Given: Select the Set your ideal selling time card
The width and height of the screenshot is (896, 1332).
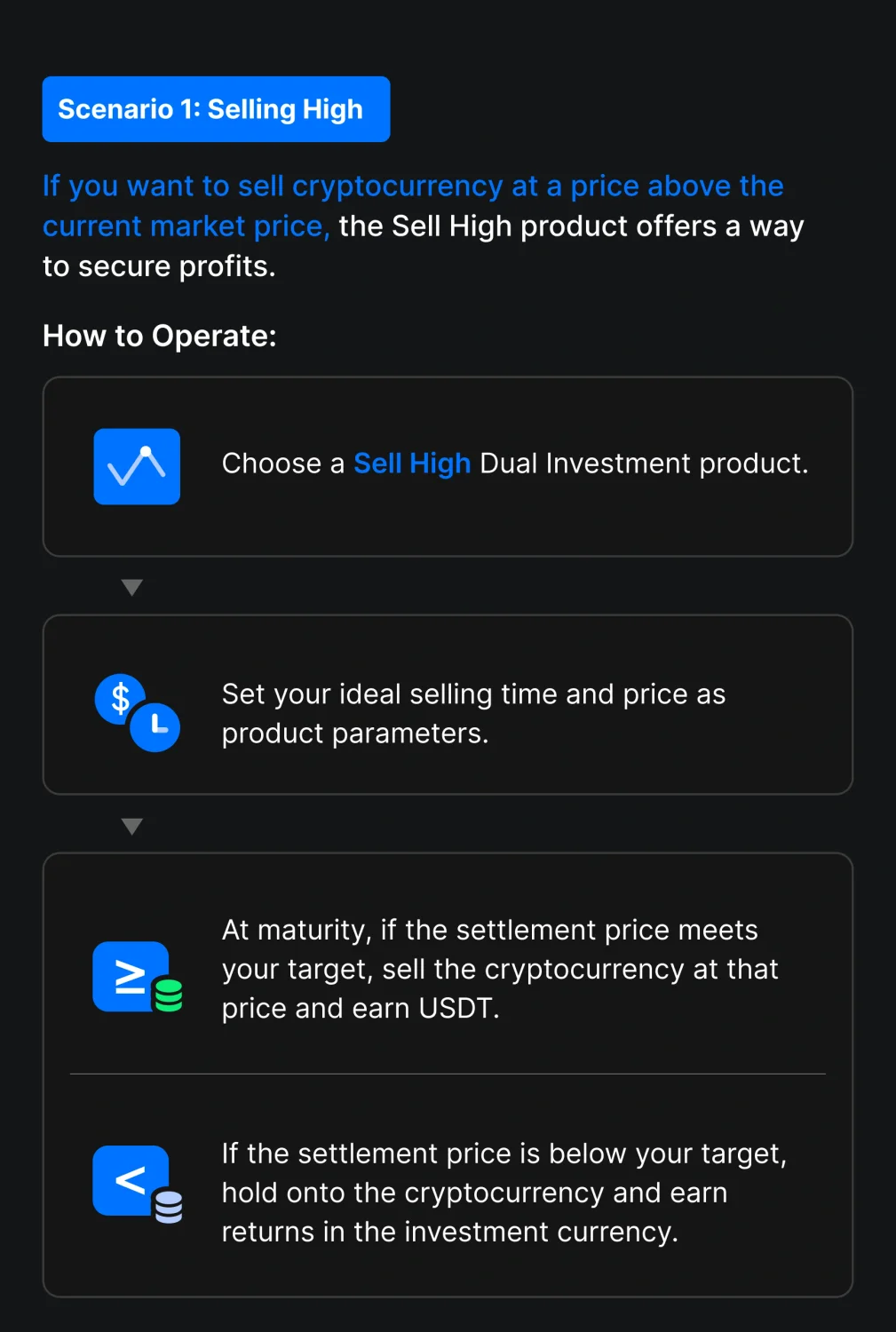Looking at the screenshot, I should [x=448, y=704].
